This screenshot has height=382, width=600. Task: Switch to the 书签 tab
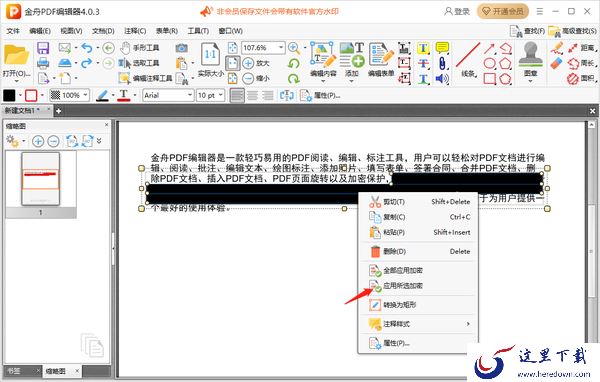15,371
